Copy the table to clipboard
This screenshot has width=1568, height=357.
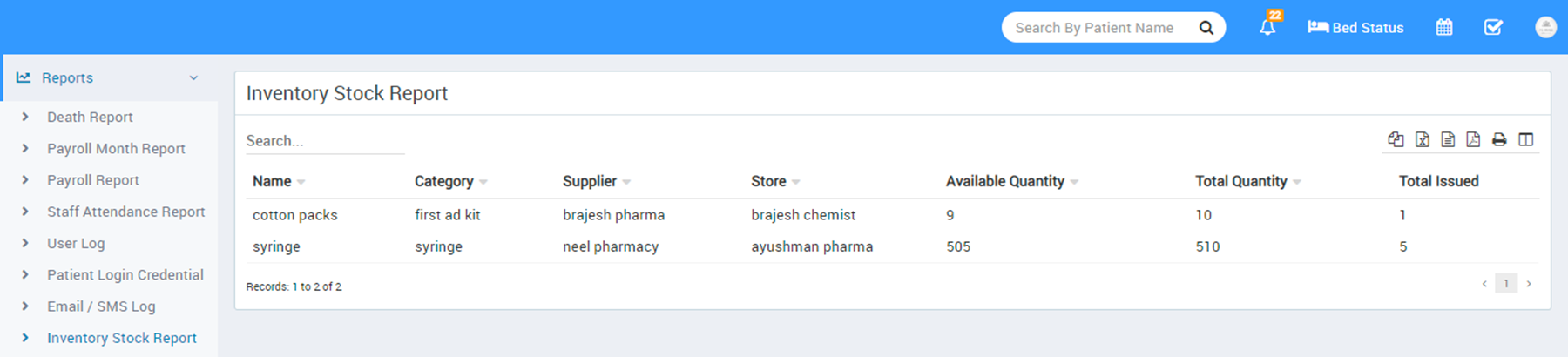1396,139
